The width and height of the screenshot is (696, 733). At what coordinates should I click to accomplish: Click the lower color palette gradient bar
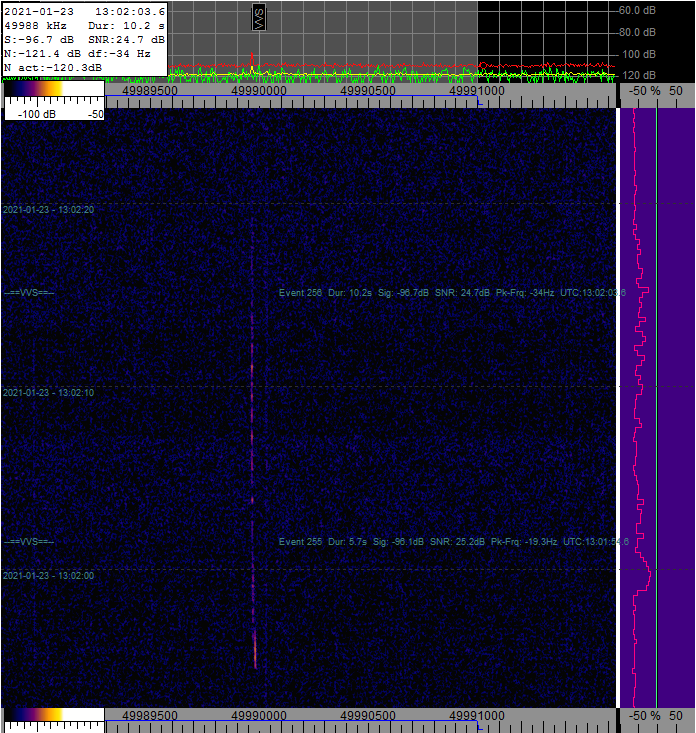coord(54,715)
